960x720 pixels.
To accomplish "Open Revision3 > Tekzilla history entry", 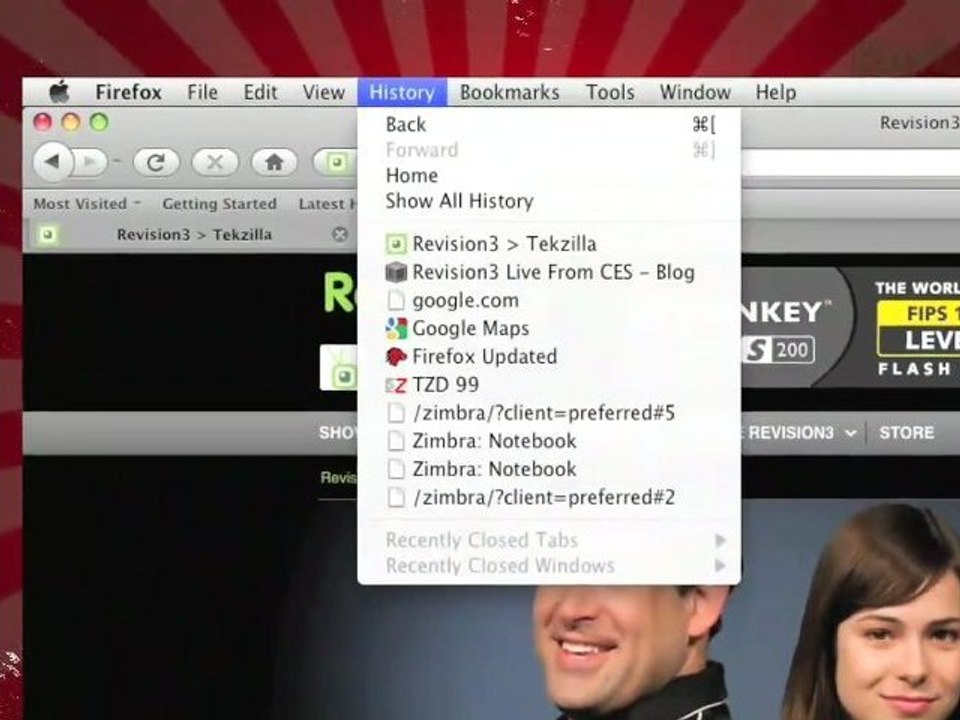I will click(x=549, y=244).
